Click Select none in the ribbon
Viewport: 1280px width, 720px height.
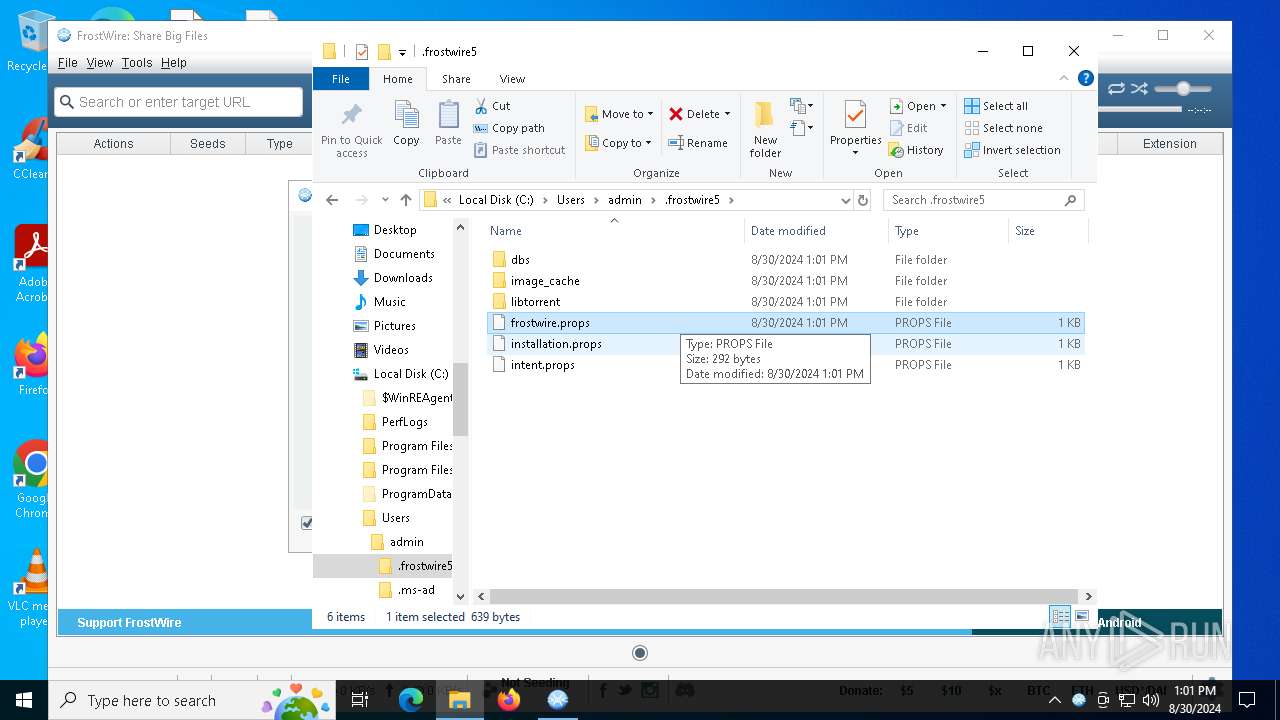coord(1003,128)
